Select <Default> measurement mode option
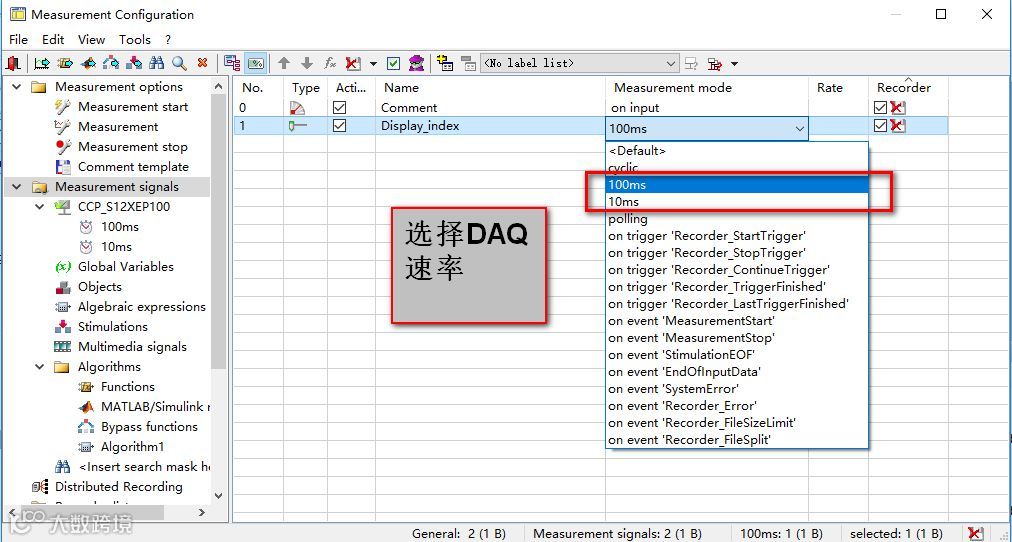 737,151
